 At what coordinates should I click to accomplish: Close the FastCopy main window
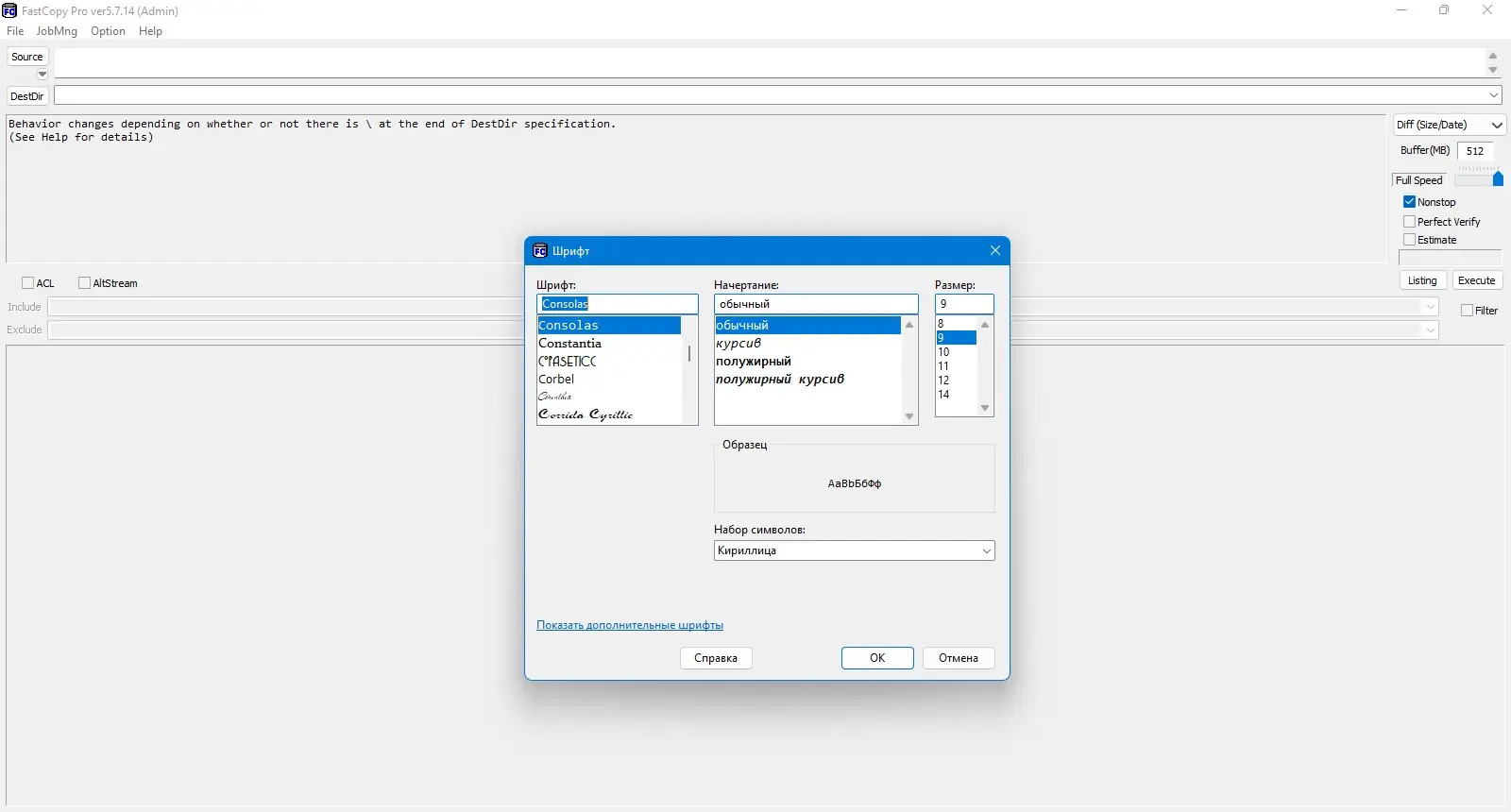(x=1487, y=10)
